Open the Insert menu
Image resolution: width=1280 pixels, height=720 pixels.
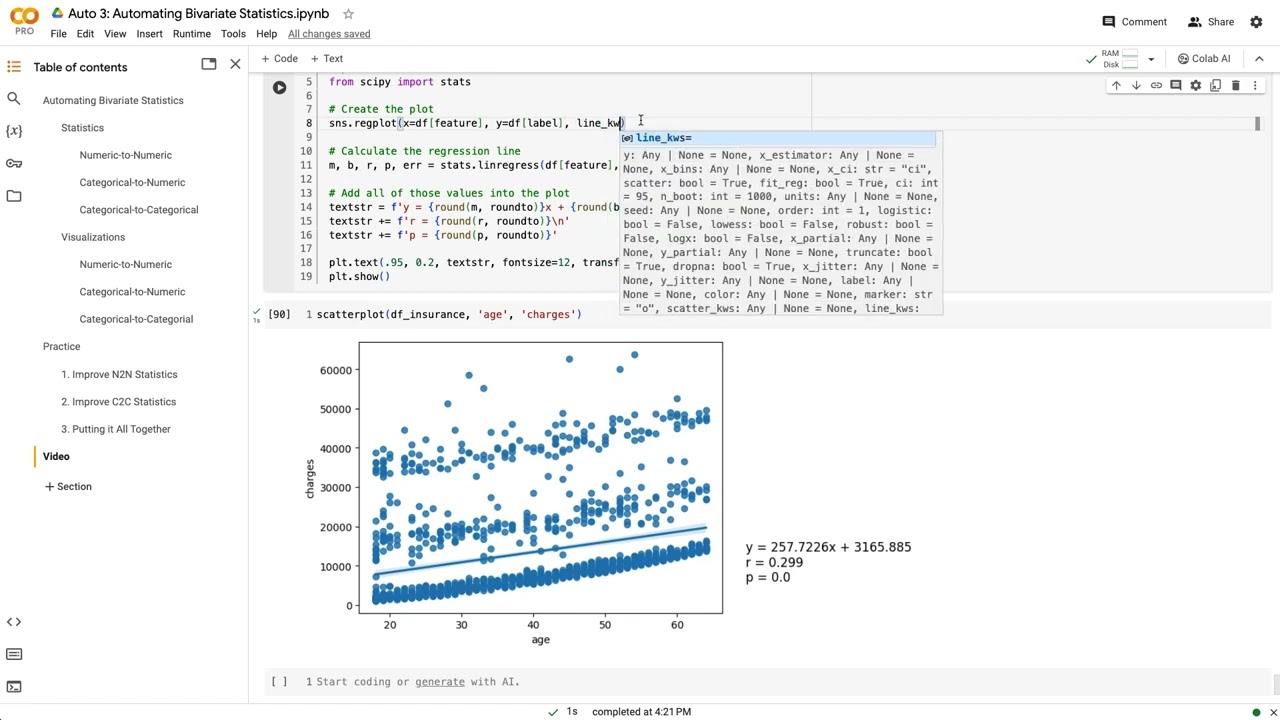coord(149,34)
